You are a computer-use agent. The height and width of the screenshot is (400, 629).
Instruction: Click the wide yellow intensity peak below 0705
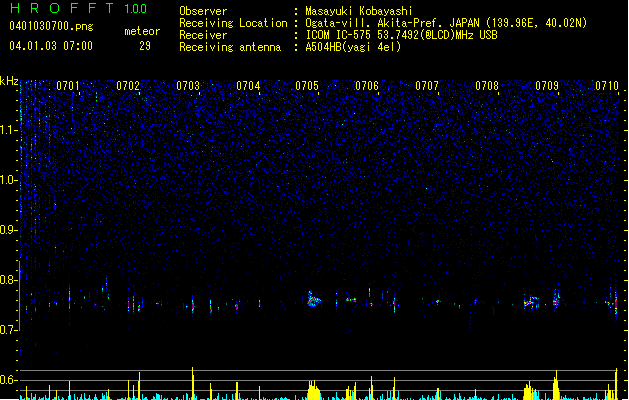(x=314, y=390)
